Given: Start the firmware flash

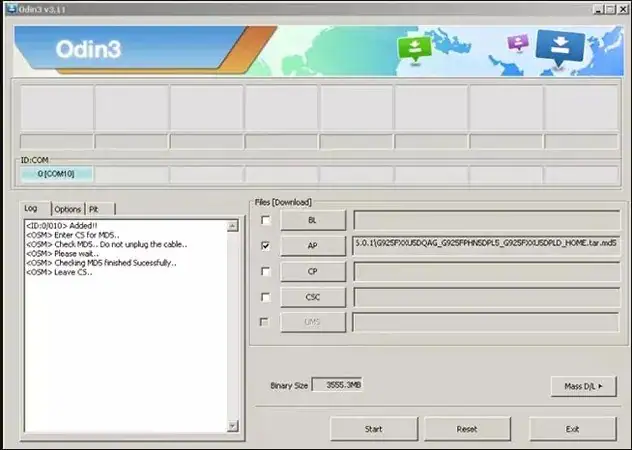Looking at the screenshot, I should point(374,429).
